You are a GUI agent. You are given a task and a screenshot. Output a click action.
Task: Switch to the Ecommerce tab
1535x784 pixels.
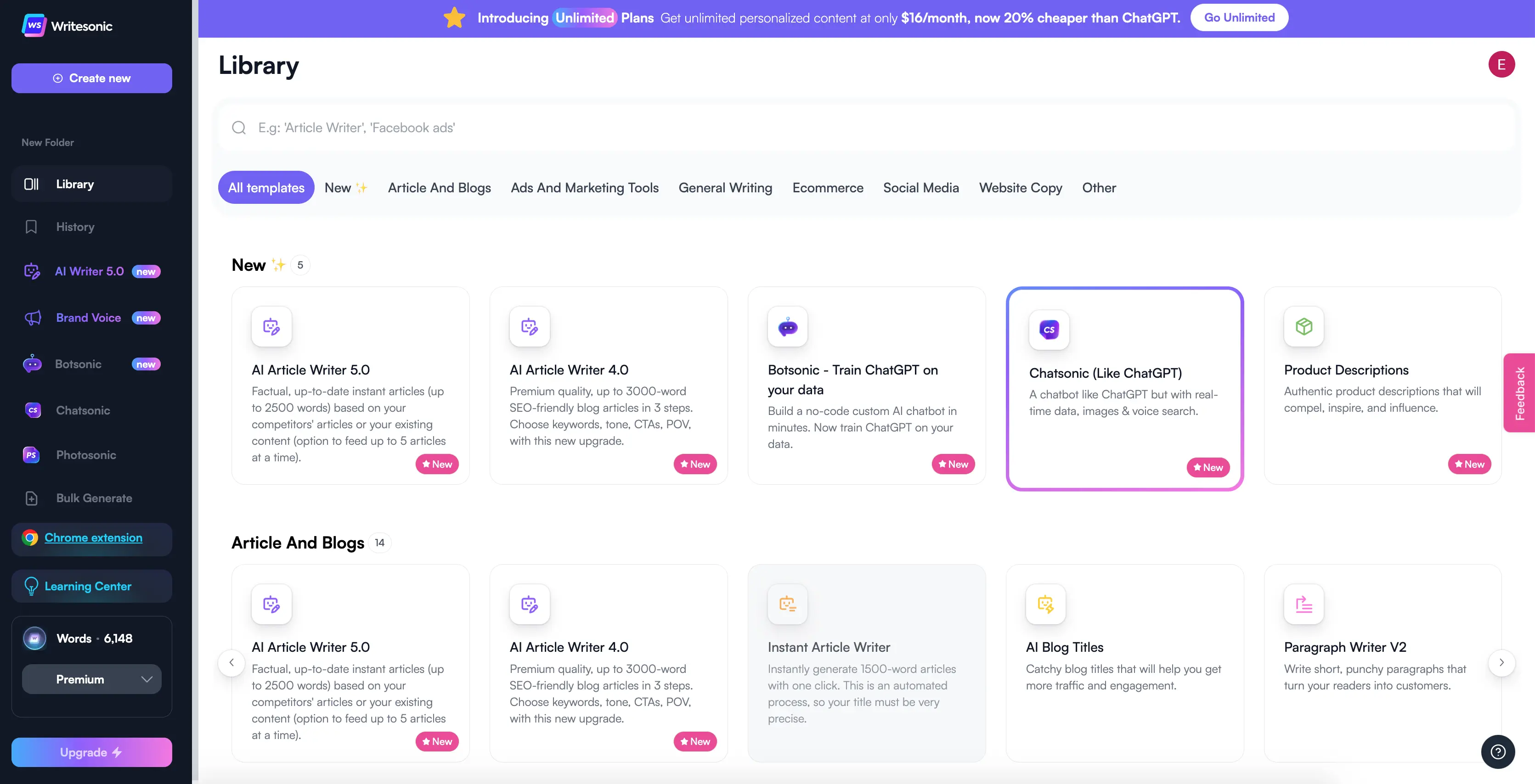(827, 188)
